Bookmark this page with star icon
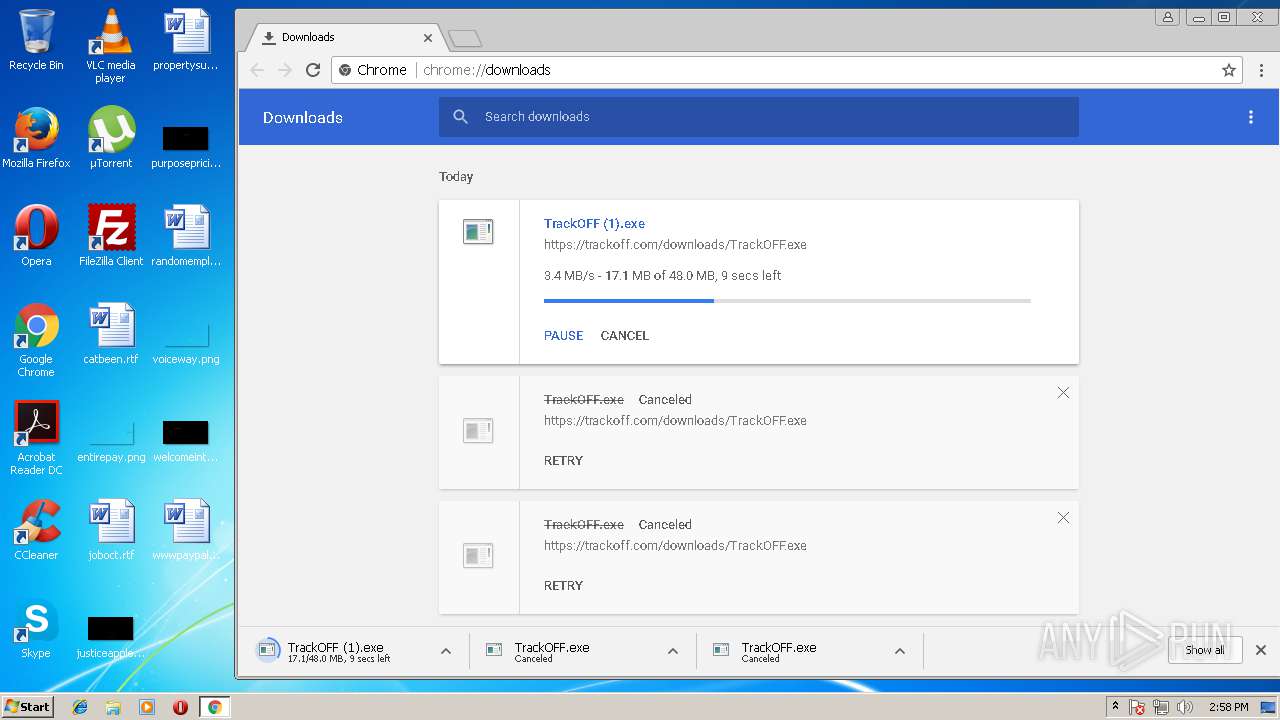The width and height of the screenshot is (1280, 720). point(1229,70)
